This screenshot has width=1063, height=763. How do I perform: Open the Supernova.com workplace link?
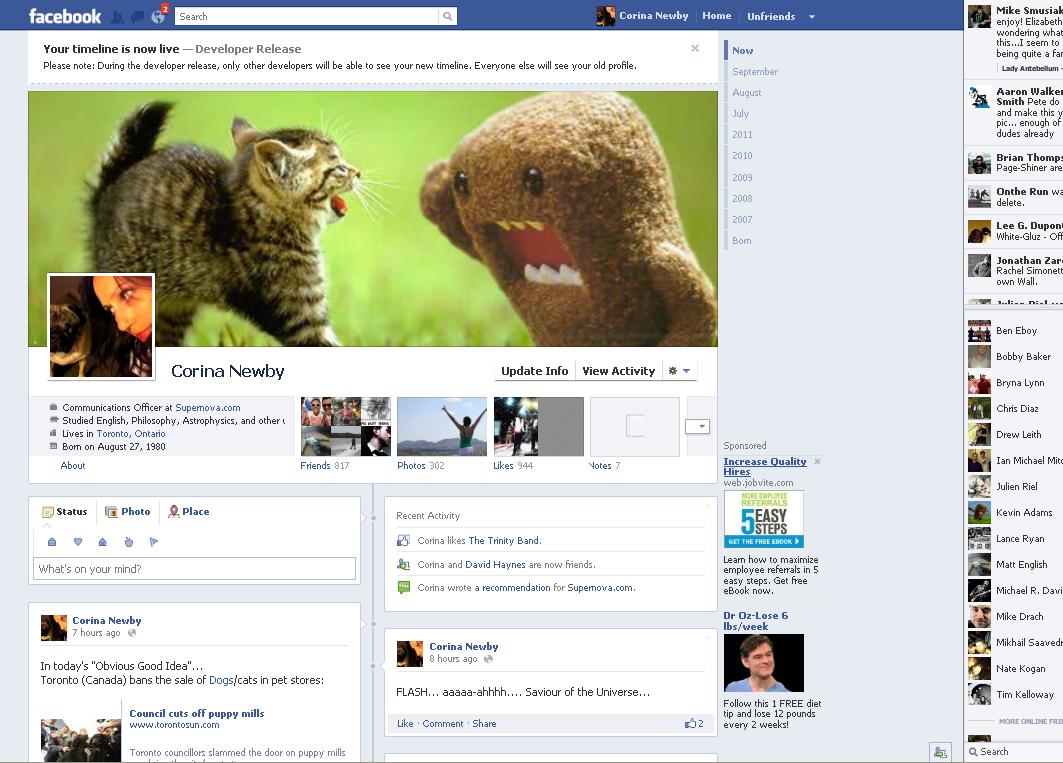pos(207,408)
